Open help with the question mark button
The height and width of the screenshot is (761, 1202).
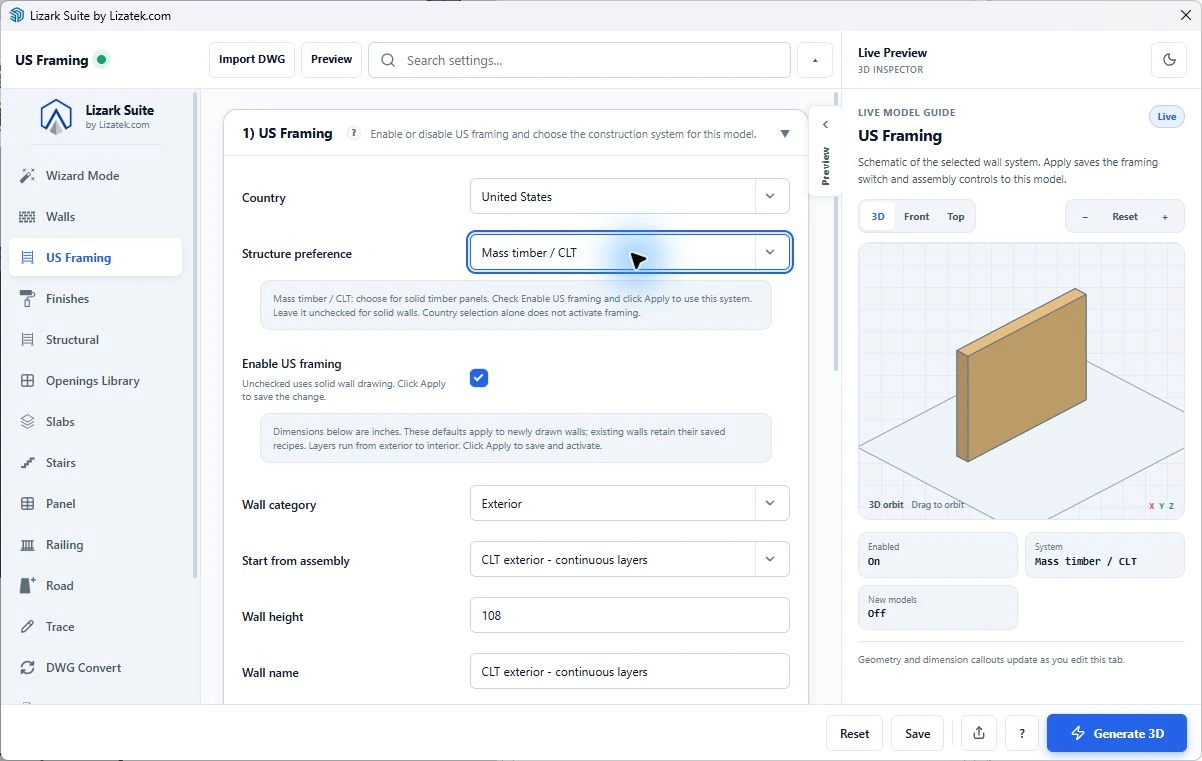[x=1021, y=733]
